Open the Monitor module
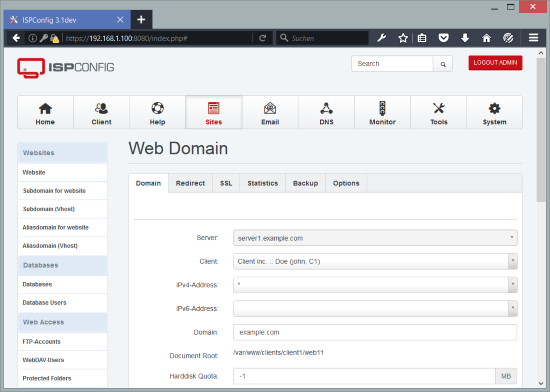The width and height of the screenshot is (550, 392). pos(382,113)
